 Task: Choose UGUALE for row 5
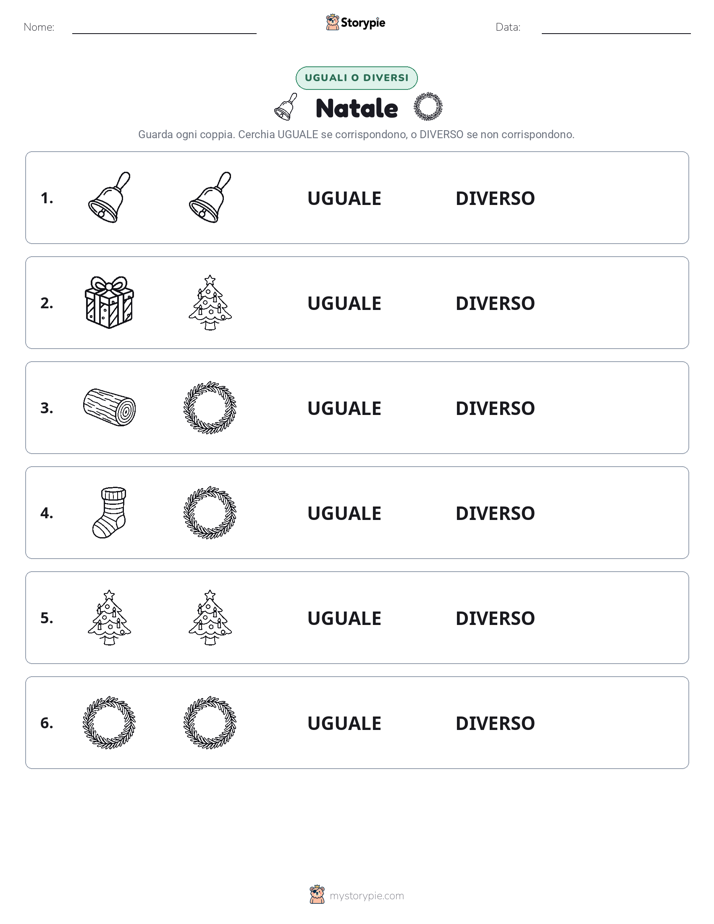[x=344, y=618]
